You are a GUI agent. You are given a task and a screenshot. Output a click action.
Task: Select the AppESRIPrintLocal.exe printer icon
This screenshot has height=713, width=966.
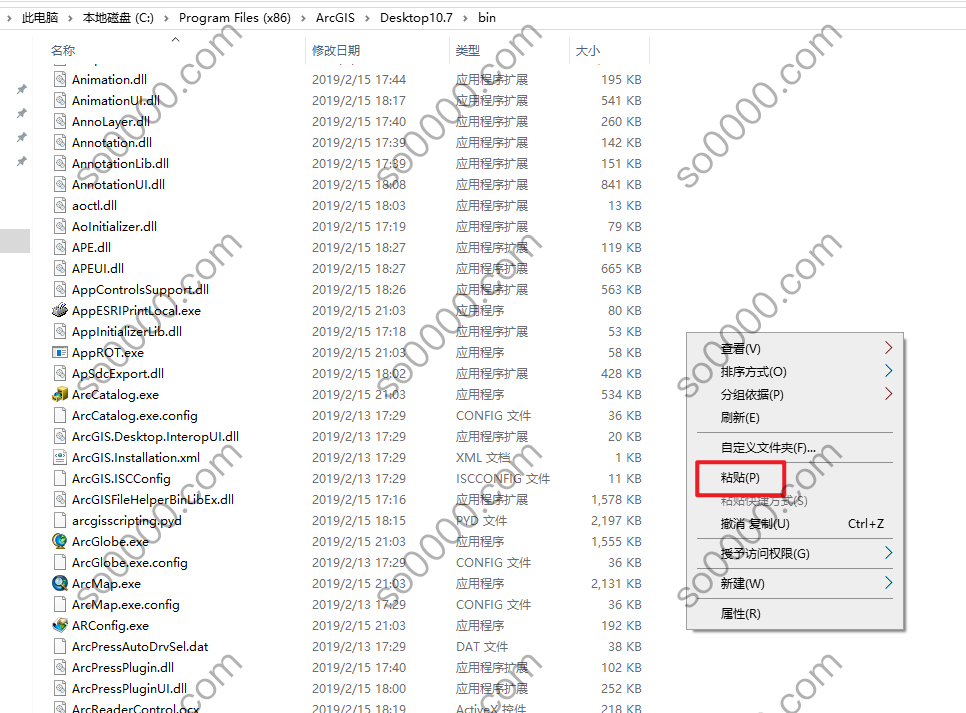click(60, 310)
